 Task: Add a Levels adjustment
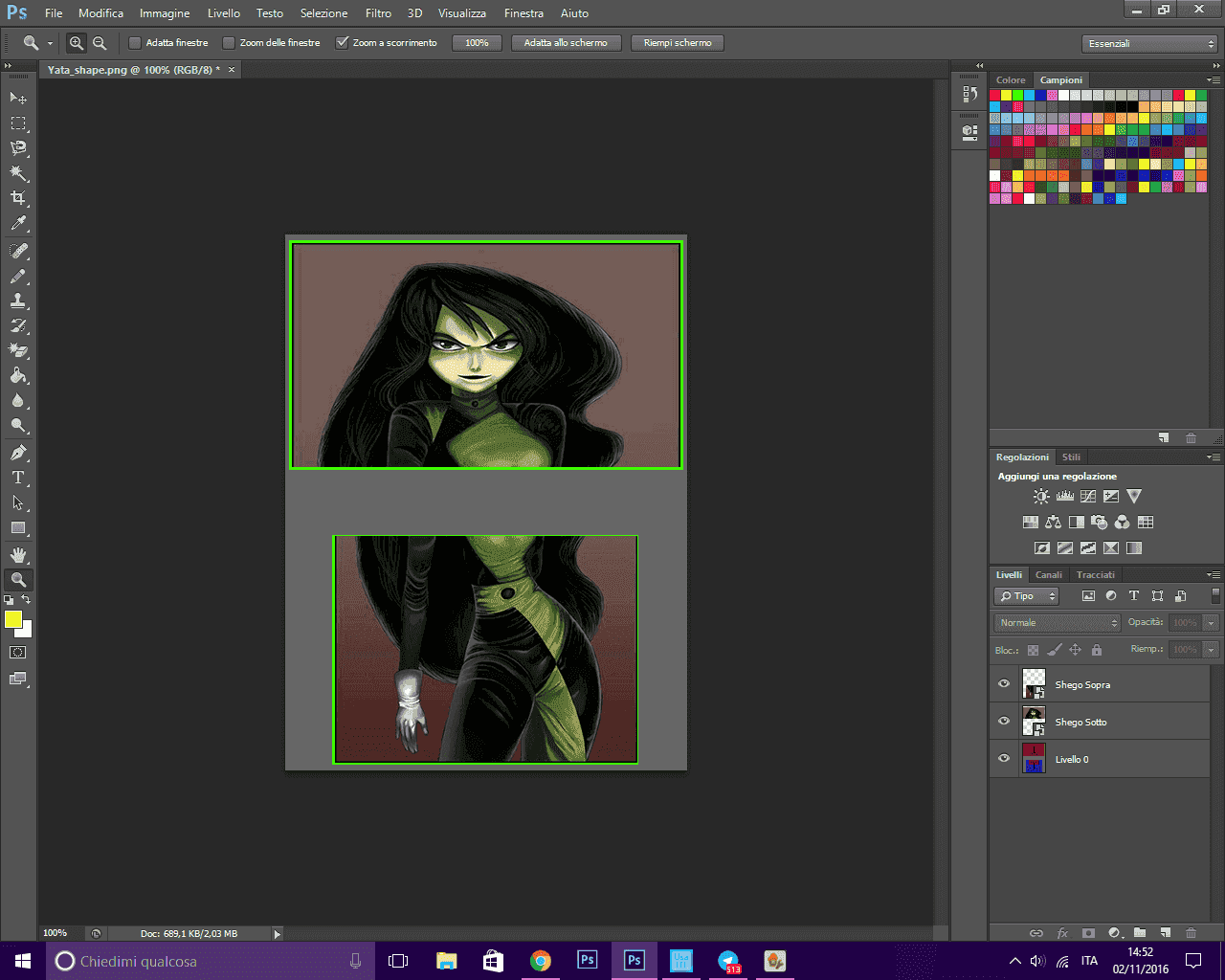pos(1064,496)
